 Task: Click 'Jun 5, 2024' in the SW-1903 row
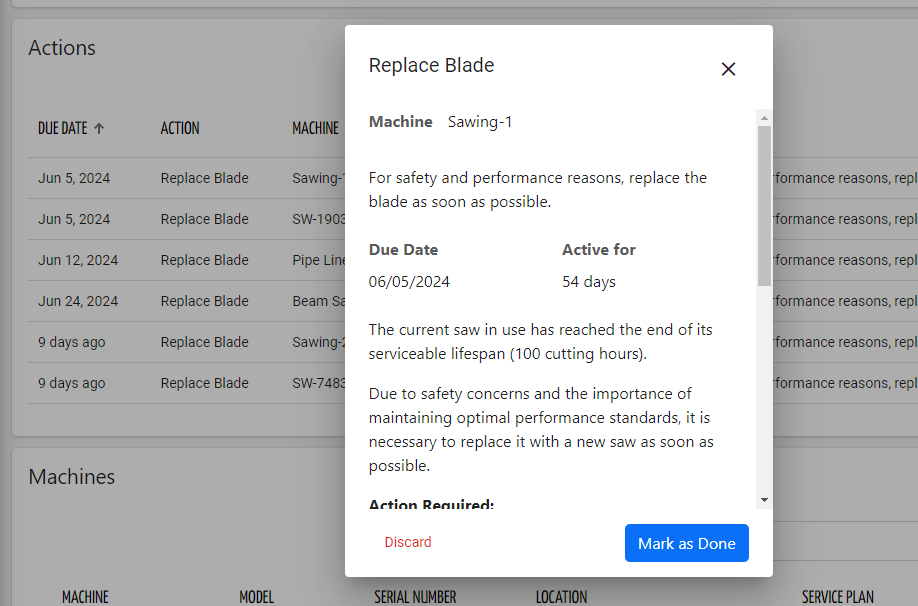(x=74, y=219)
